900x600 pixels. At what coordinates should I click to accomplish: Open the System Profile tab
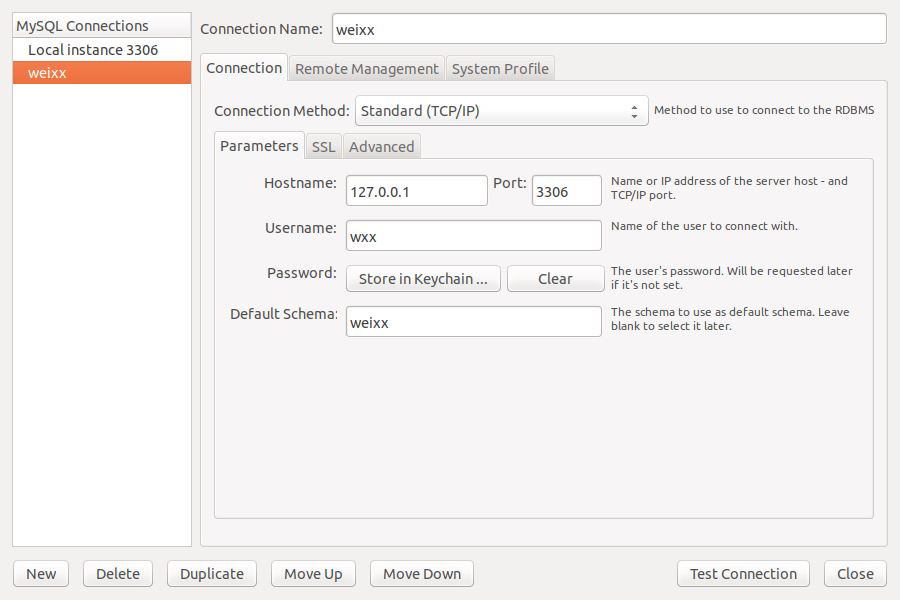pyautogui.click(x=500, y=69)
